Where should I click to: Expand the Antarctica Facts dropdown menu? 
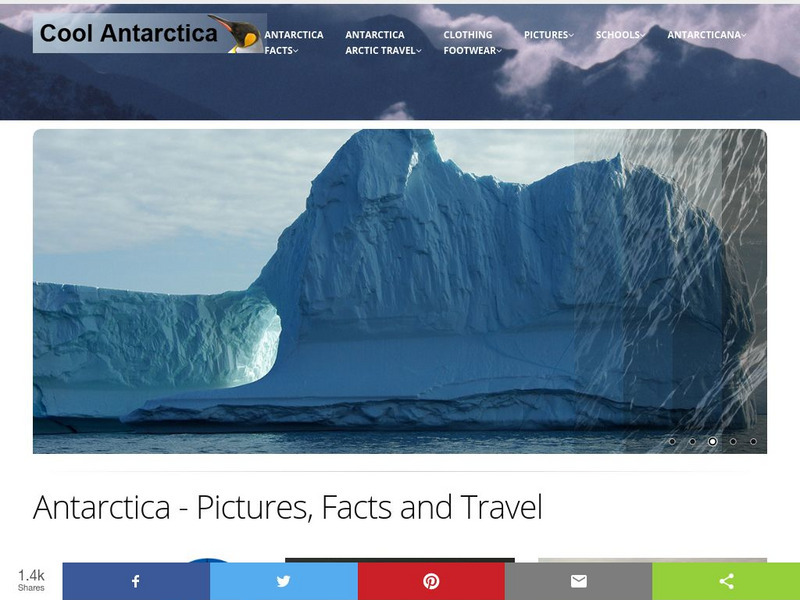point(294,42)
